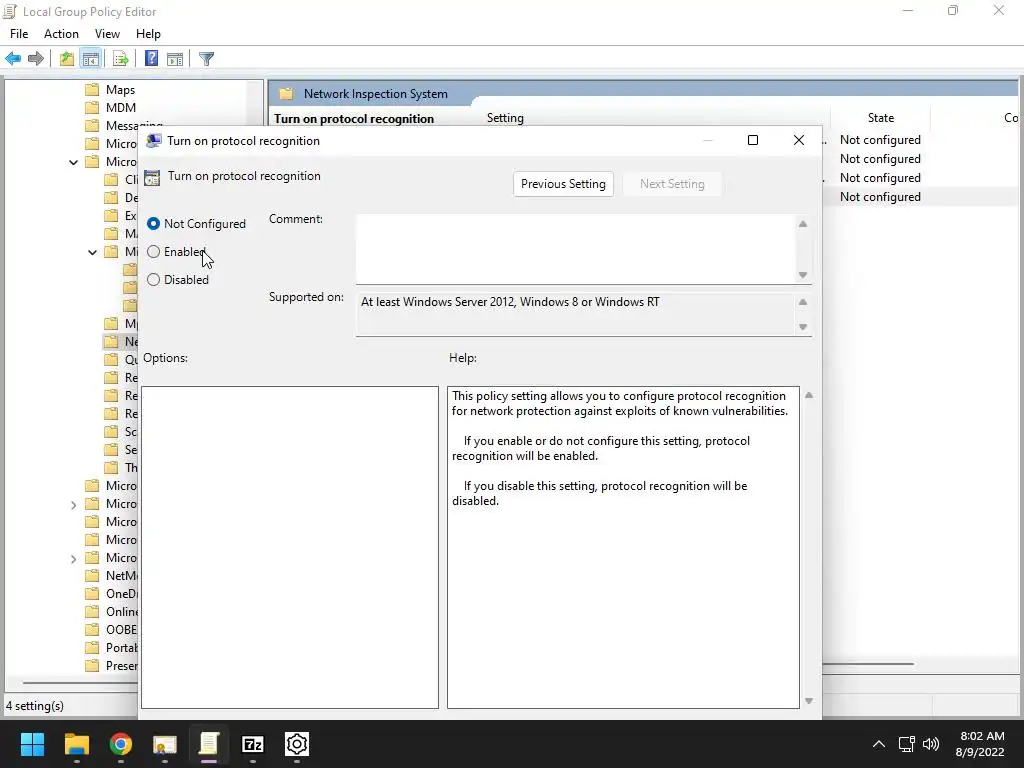Viewport: 1024px width, 768px height.
Task: Click the State column header
Action: pyautogui.click(x=880, y=118)
